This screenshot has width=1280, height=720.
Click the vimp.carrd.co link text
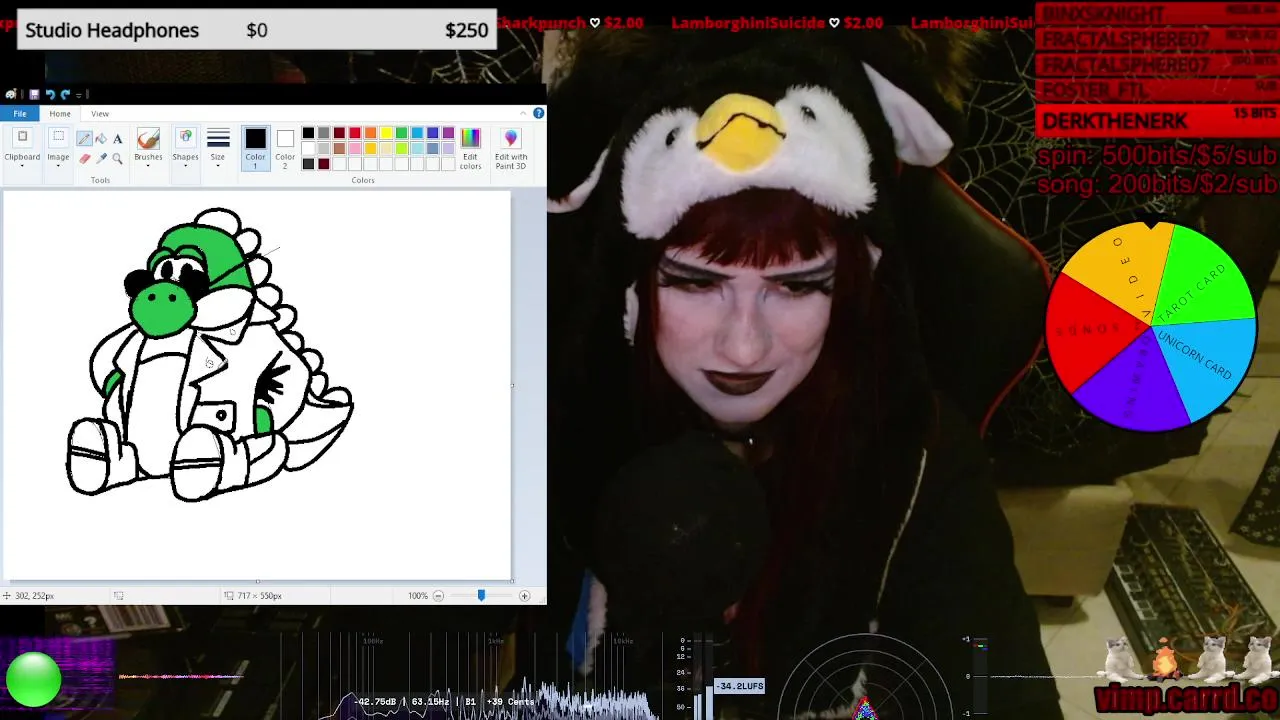tap(1185, 697)
